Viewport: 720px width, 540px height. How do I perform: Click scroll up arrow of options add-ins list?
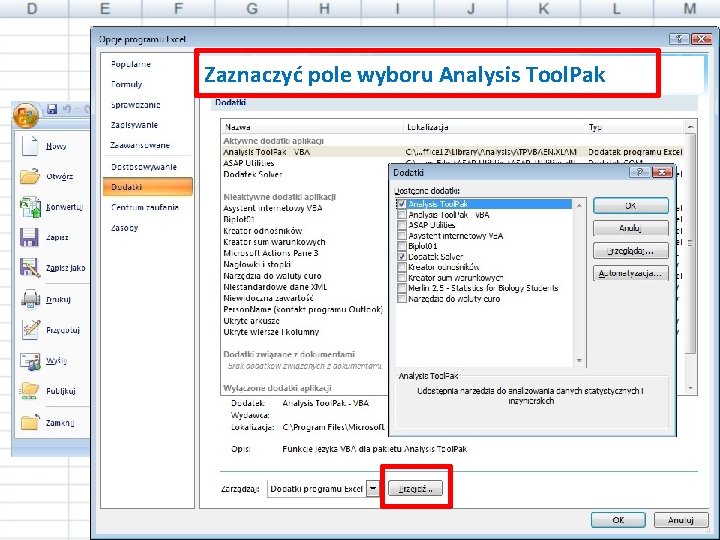point(690,127)
